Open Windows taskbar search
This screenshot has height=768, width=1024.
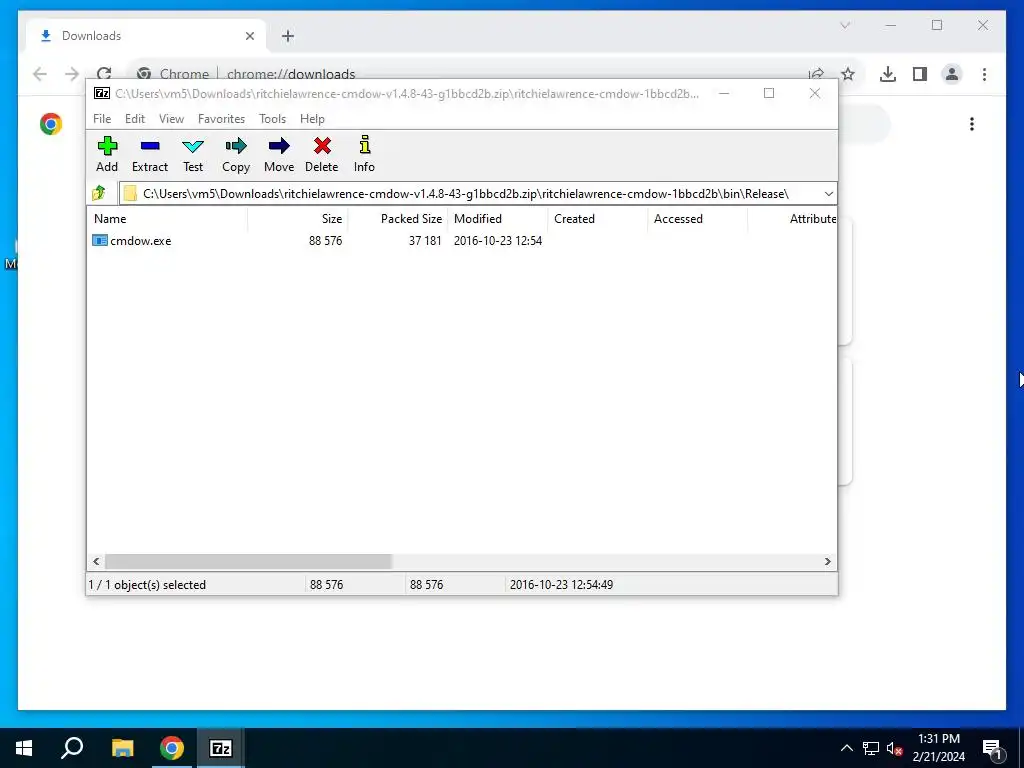click(x=72, y=748)
